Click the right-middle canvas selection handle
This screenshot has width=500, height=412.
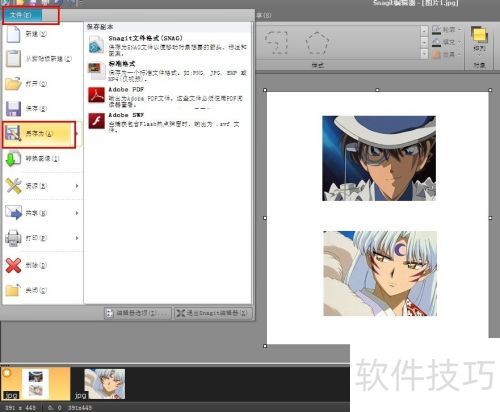490,218
